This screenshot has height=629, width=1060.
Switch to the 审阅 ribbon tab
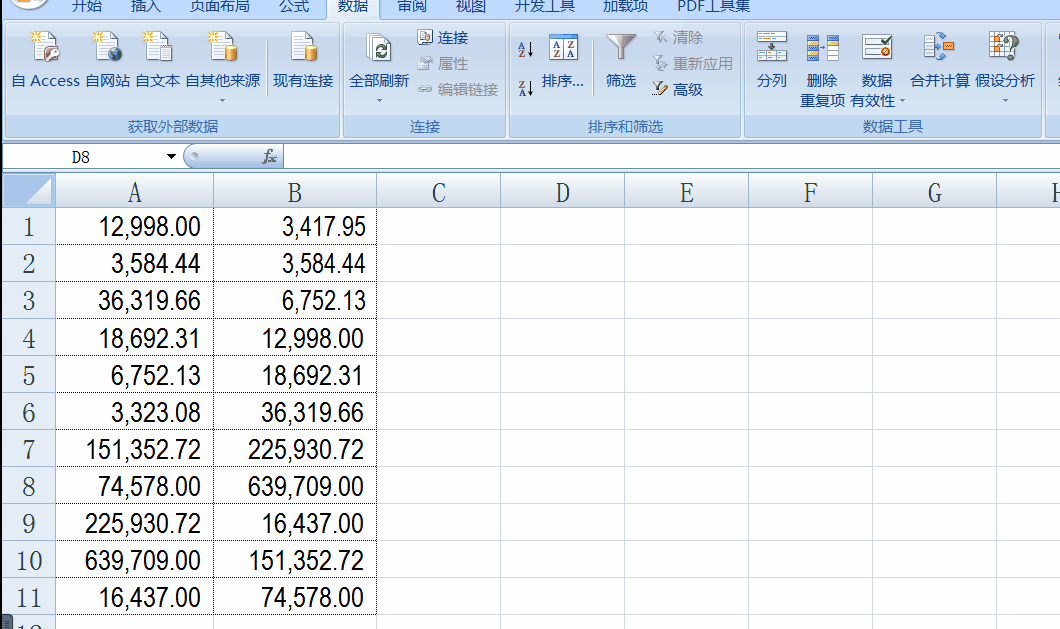[411, 7]
